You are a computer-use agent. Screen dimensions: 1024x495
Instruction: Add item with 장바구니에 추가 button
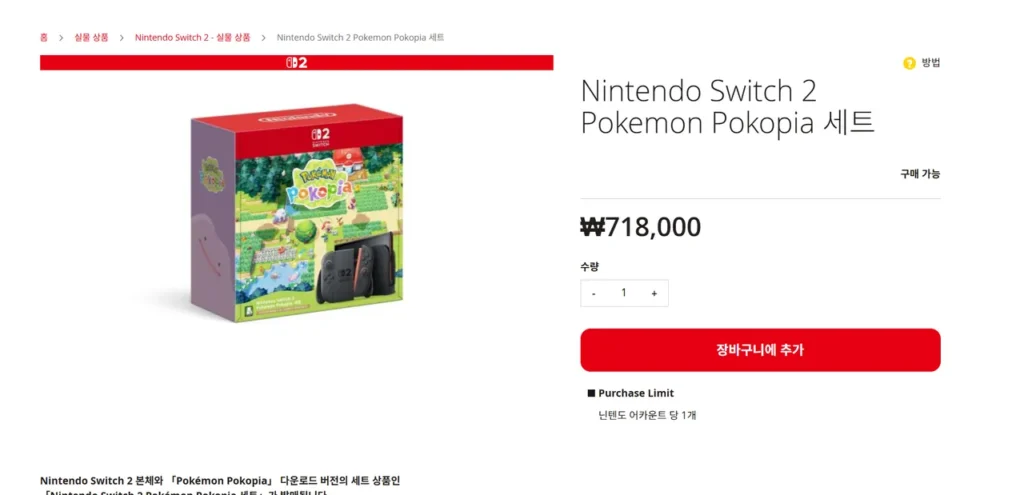pos(760,350)
